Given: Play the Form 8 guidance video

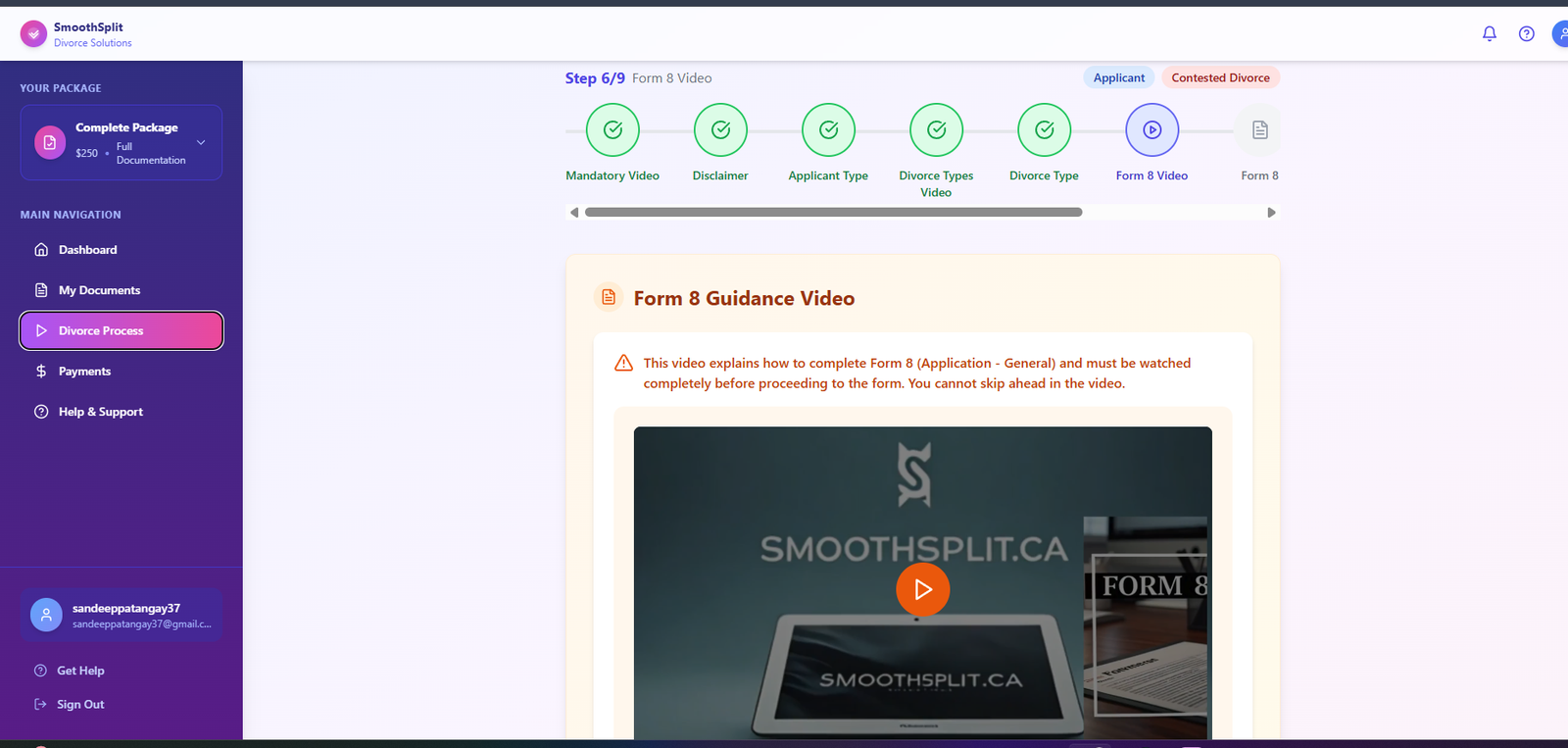Looking at the screenshot, I should 923,589.
